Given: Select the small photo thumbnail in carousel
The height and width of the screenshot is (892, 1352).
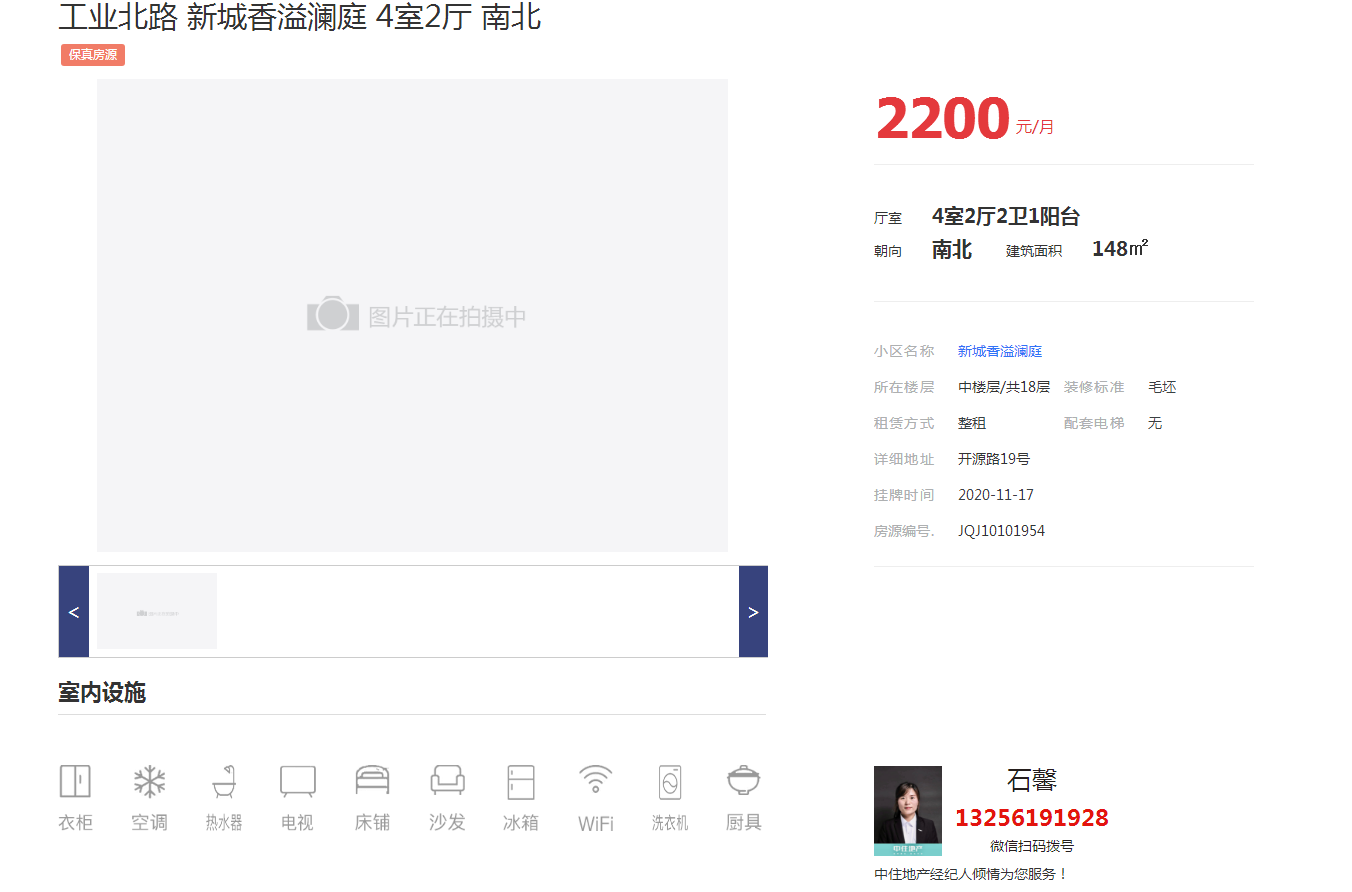Looking at the screenshot, I should click(x=157, y=611).
